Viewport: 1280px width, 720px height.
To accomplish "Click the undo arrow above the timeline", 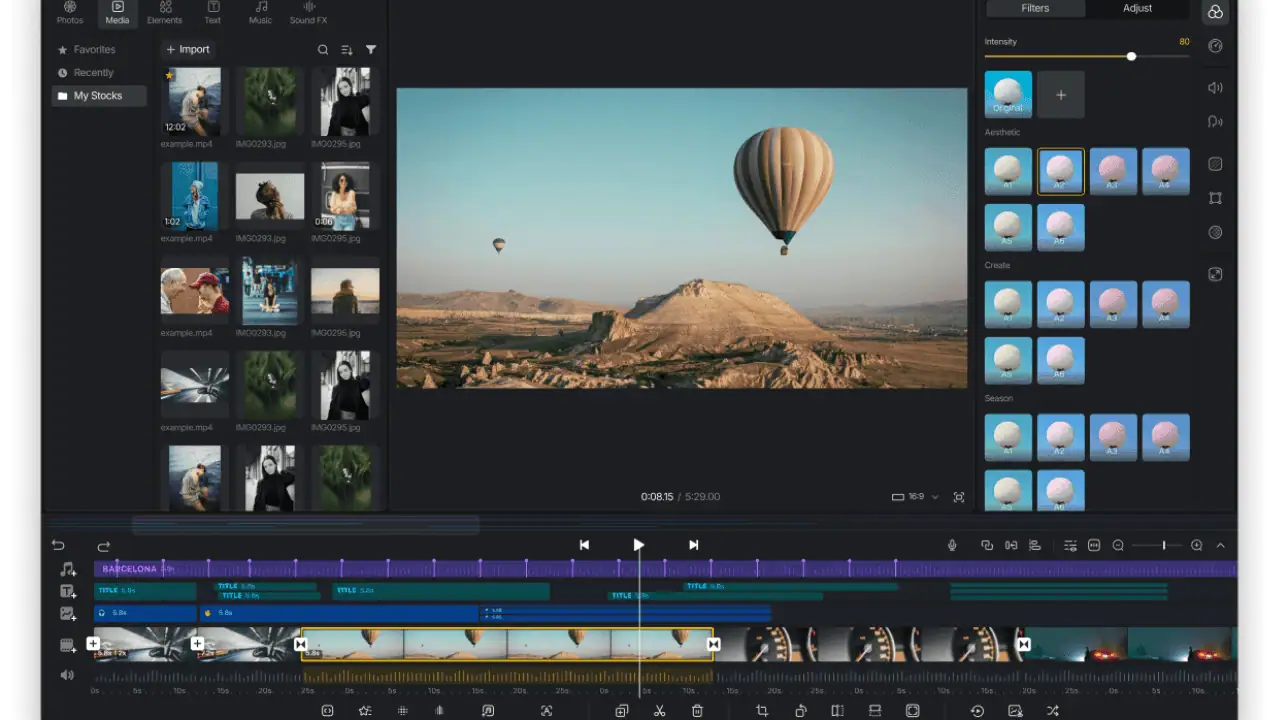I will click(58, 545).
